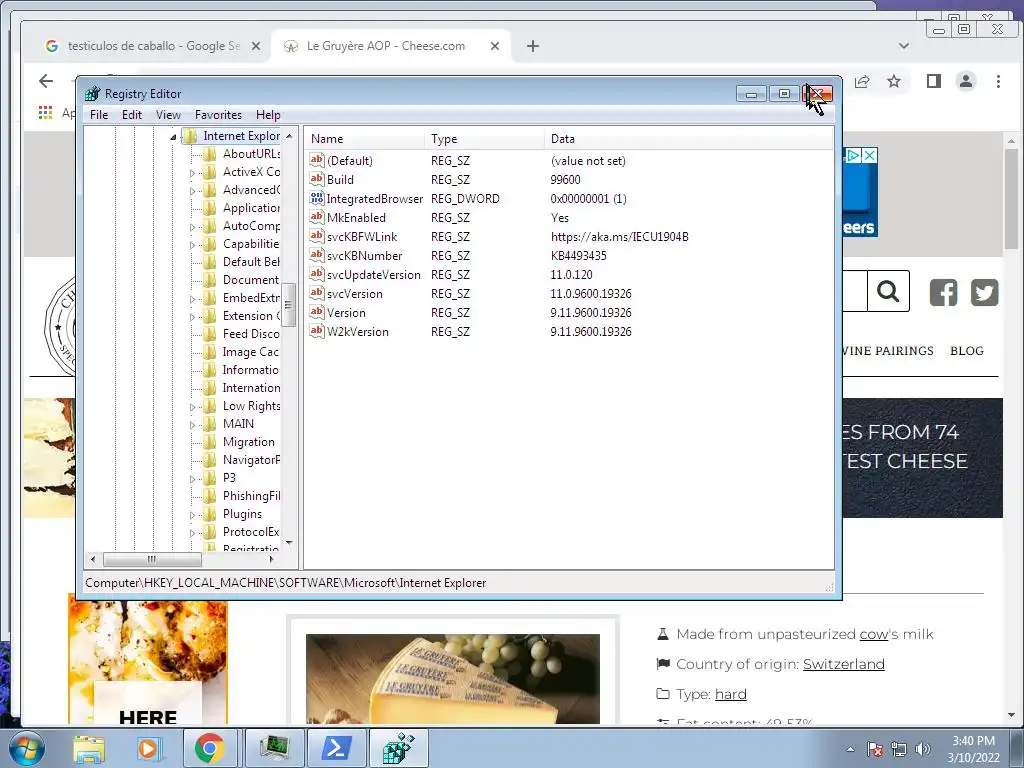
Task: Sort values by the Data column header
Action: [x=689, y=138]
